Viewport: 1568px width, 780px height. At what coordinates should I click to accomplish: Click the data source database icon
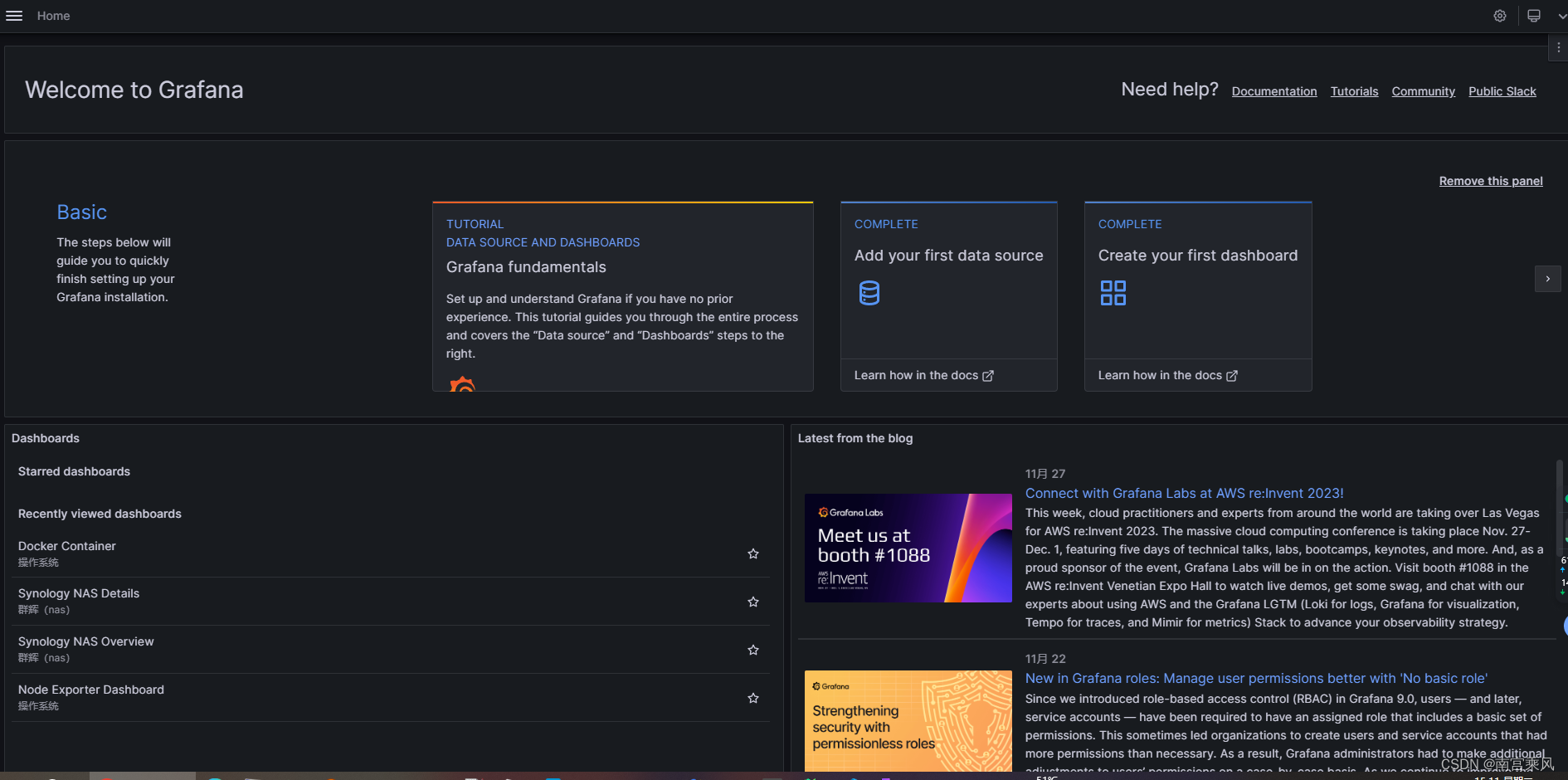coord(869,293)
